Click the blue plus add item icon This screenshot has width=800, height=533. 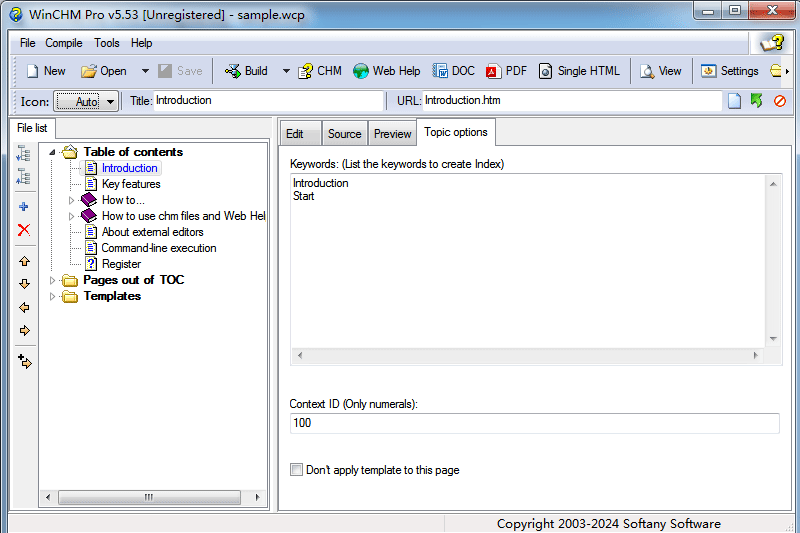(23, 207)
